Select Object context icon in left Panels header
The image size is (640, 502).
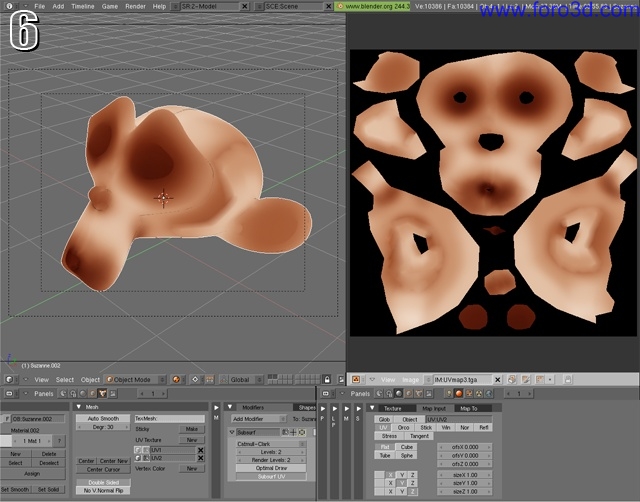point(93,393)
